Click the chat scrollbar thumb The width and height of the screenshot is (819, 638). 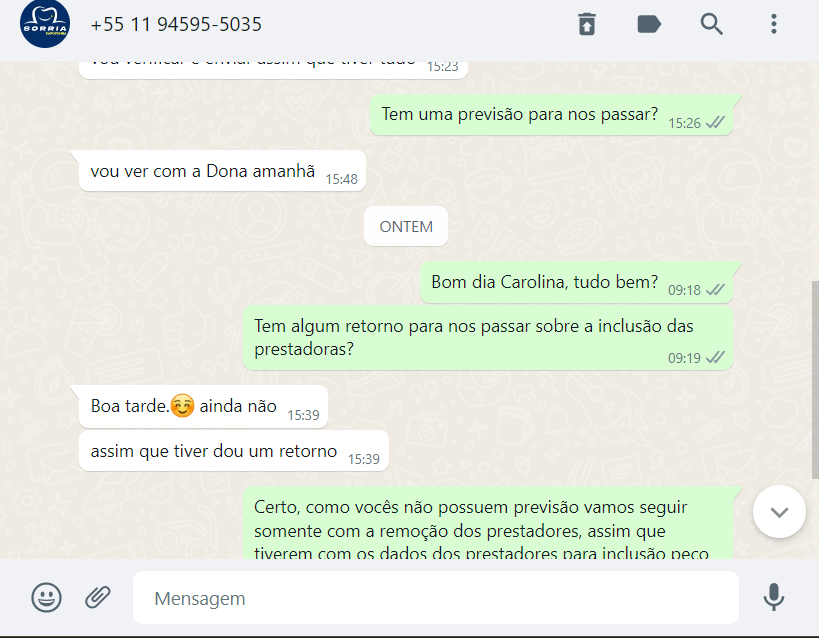click(815, 380)
